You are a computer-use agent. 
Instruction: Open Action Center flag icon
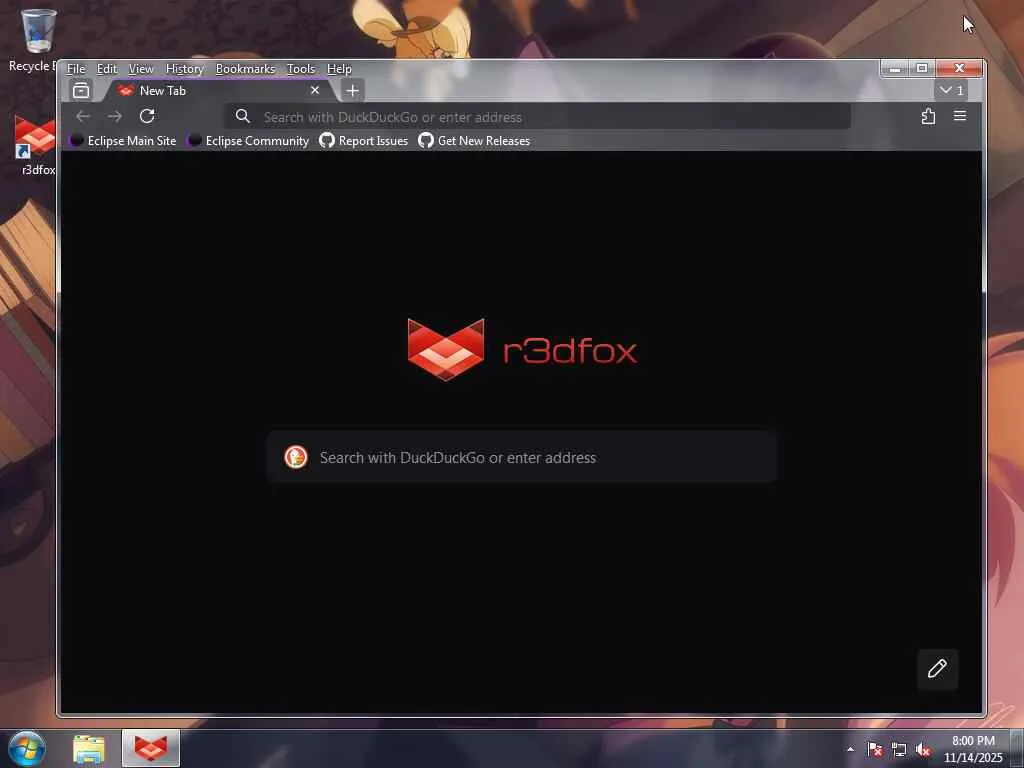874,749
